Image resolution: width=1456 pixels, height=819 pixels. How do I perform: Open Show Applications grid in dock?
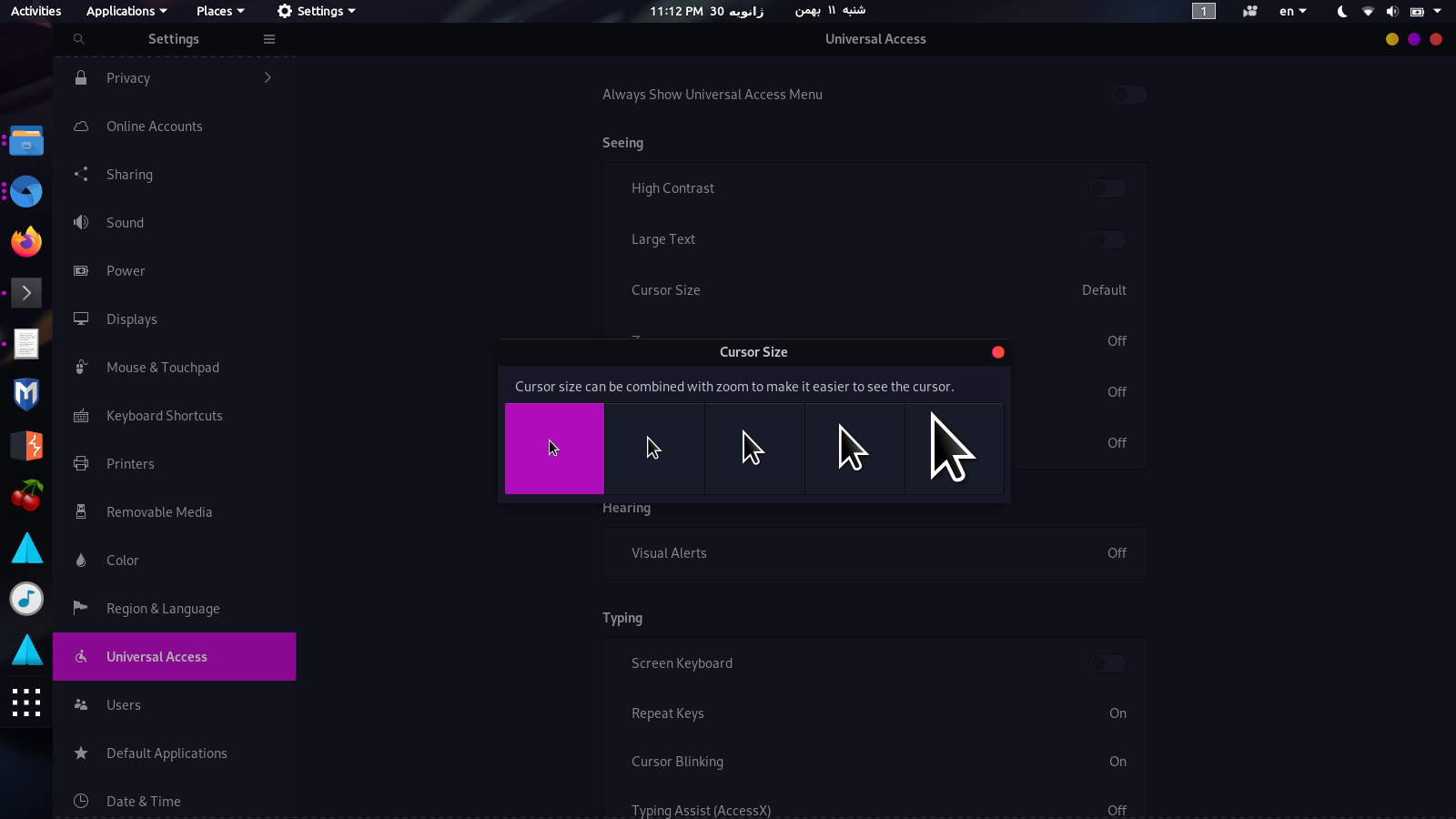pos(26,703)
